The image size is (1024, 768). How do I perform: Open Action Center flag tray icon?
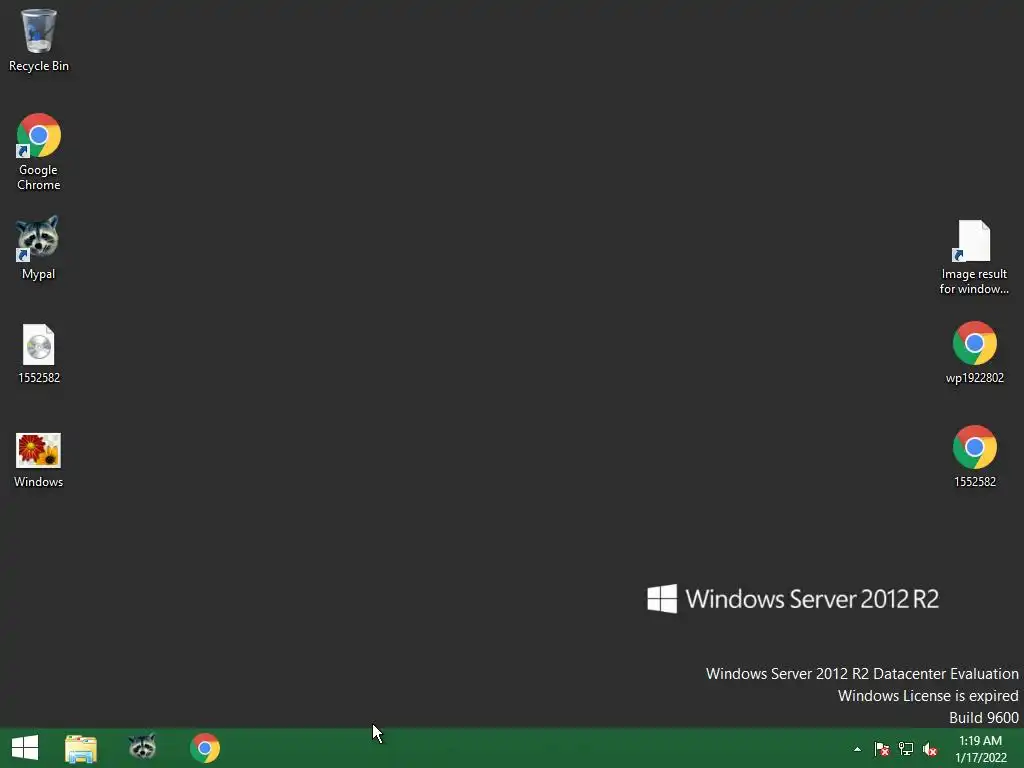(882, 749)
